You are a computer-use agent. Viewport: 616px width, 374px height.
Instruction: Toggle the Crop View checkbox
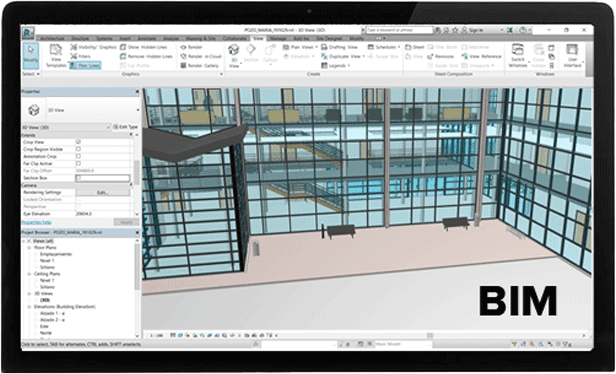[x=78, y=142]
